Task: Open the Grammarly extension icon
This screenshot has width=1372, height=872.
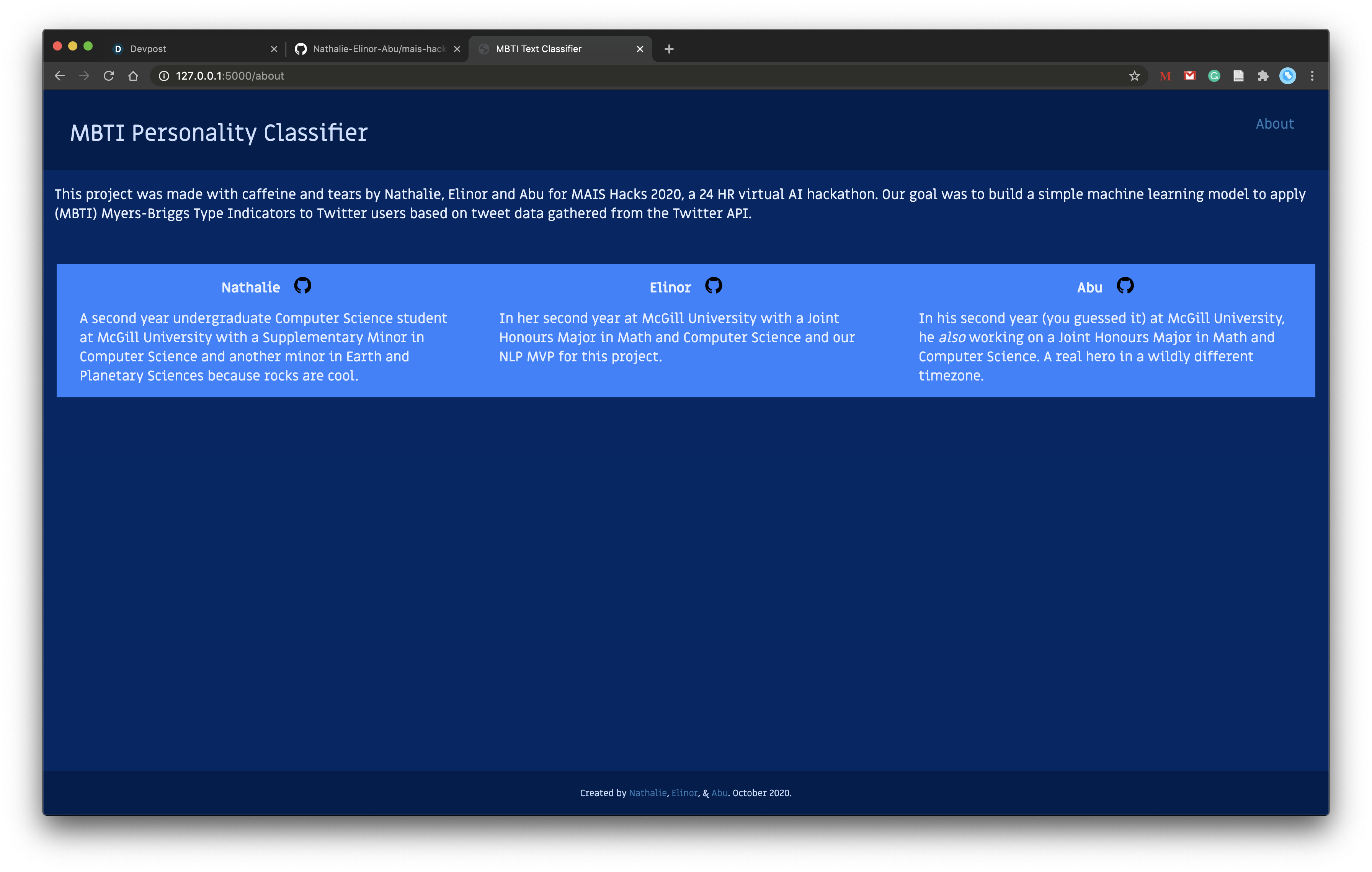Action: pos(1214,76)
